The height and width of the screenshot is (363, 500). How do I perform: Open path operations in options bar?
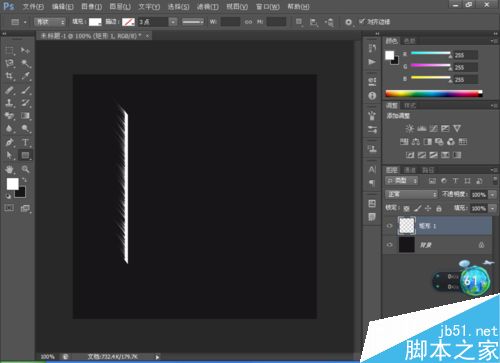(x=299, y=22)
